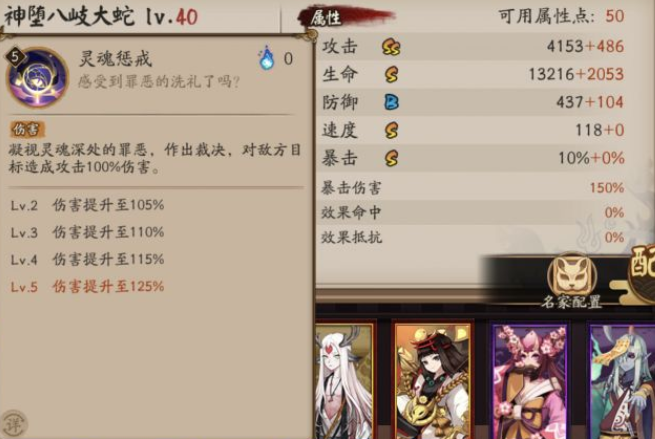Select the black-haired shikigami with gold ornaments
This screenshot has width=655, height=439.
tap(434, 381)
